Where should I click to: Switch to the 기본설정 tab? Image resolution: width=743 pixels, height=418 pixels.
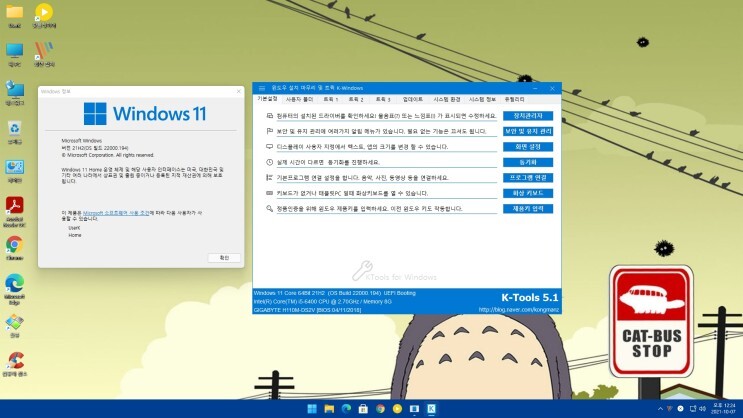tap(267, 99)
